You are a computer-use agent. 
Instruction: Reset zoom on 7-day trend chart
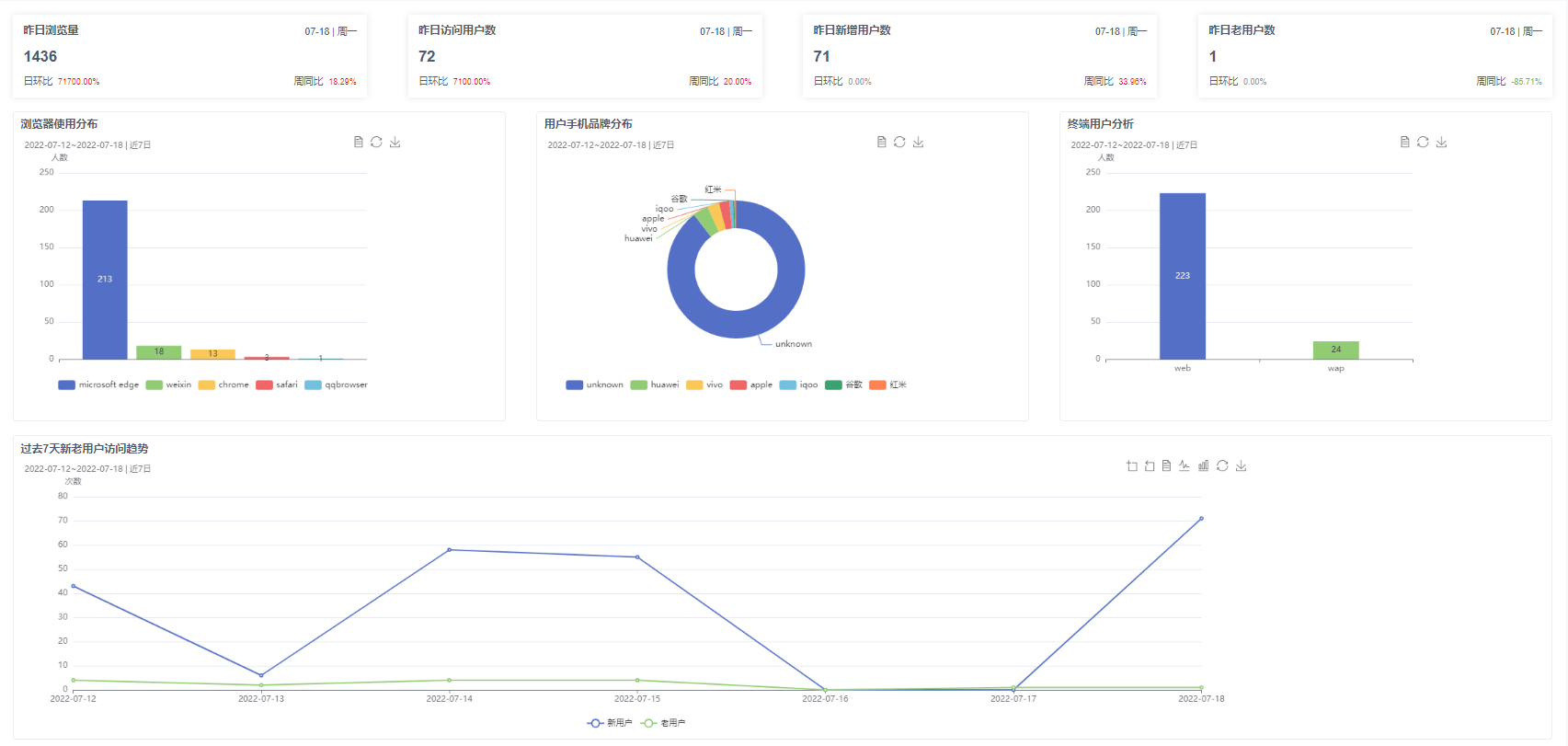(x=1150, y=465)
